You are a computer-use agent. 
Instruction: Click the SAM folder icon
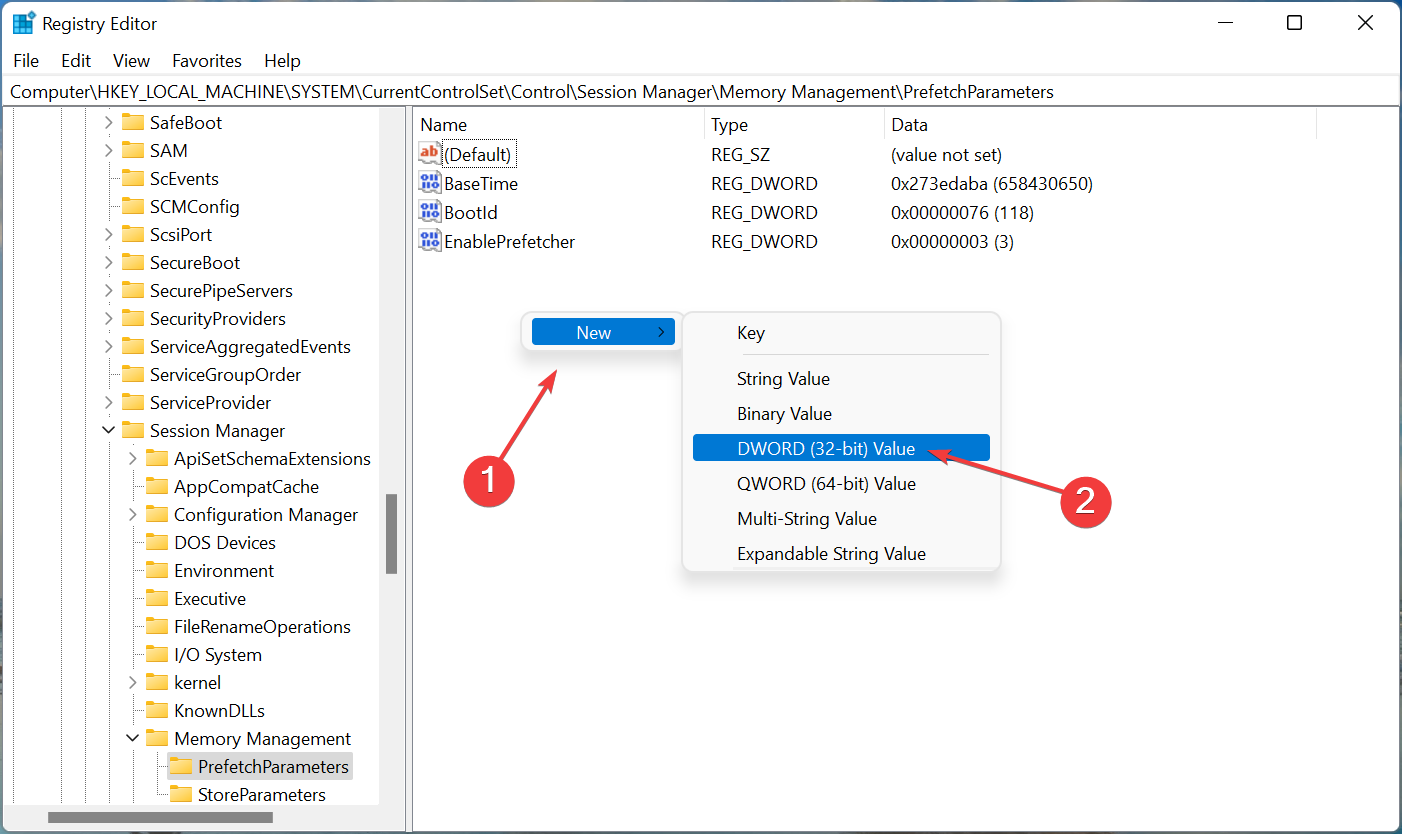pos(133,150)
